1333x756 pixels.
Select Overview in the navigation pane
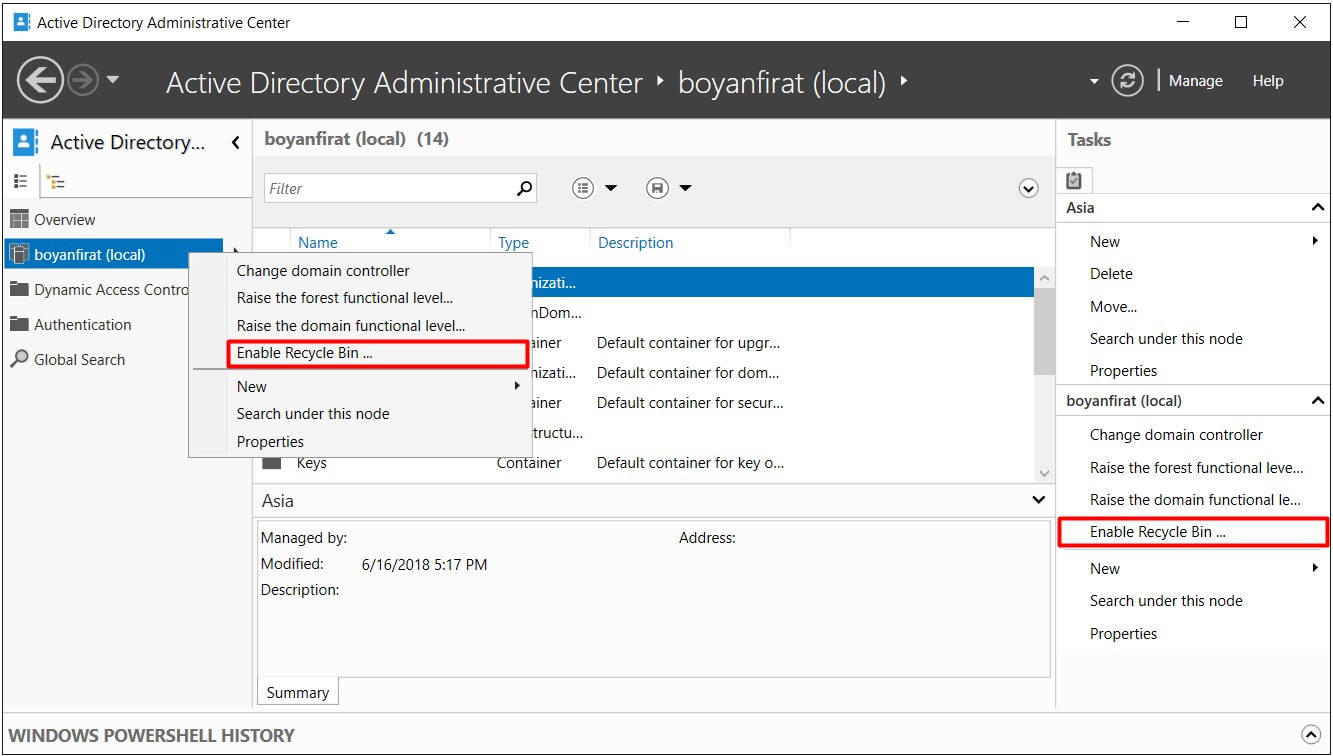64,220
